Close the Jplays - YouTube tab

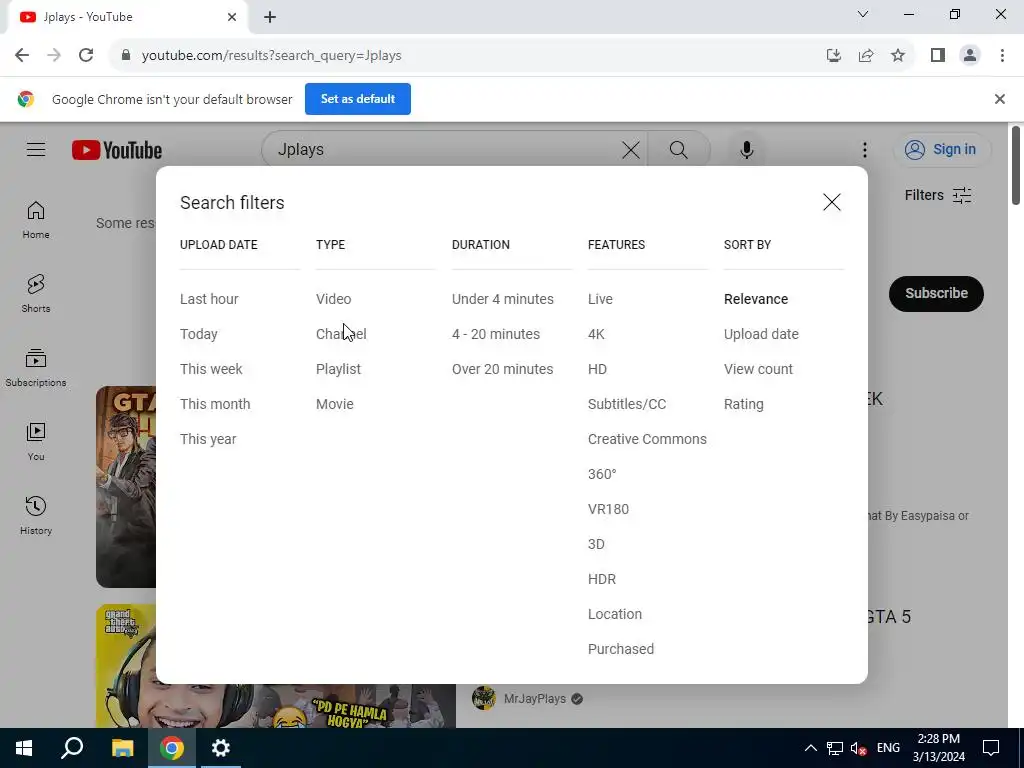coord(232,17)
